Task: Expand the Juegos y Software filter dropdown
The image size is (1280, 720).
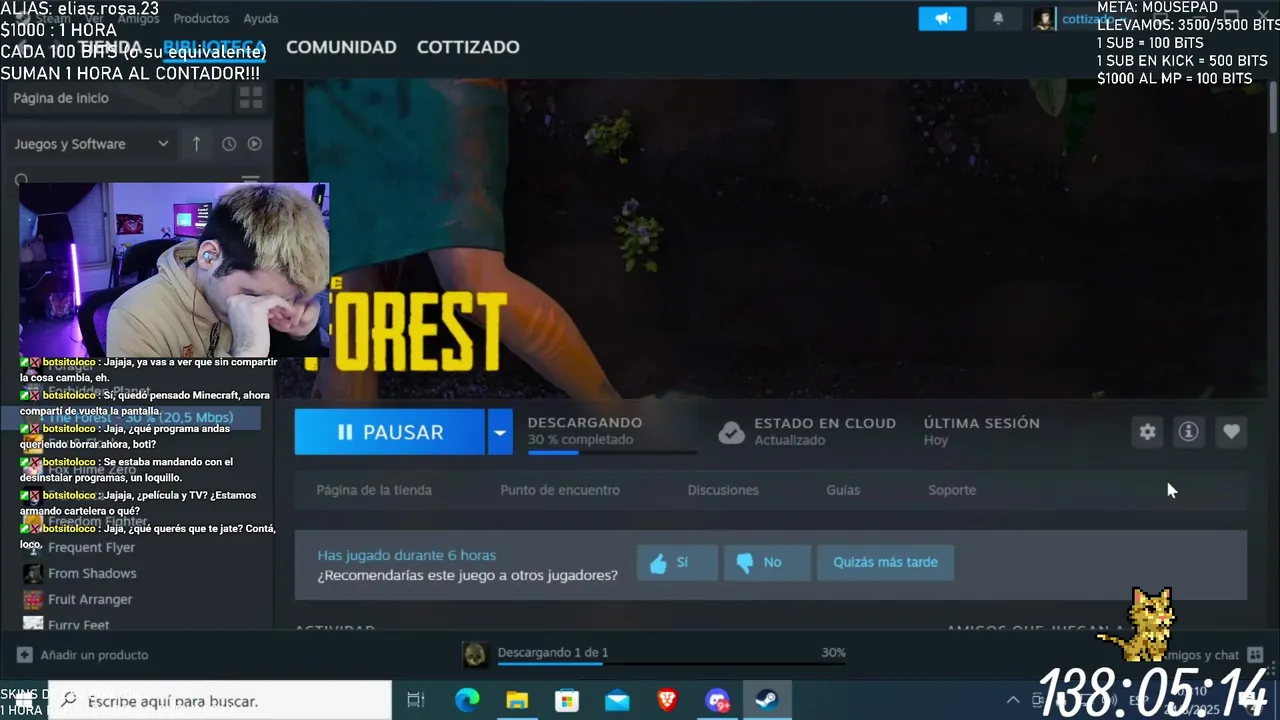Action: (x=92, y=144)
